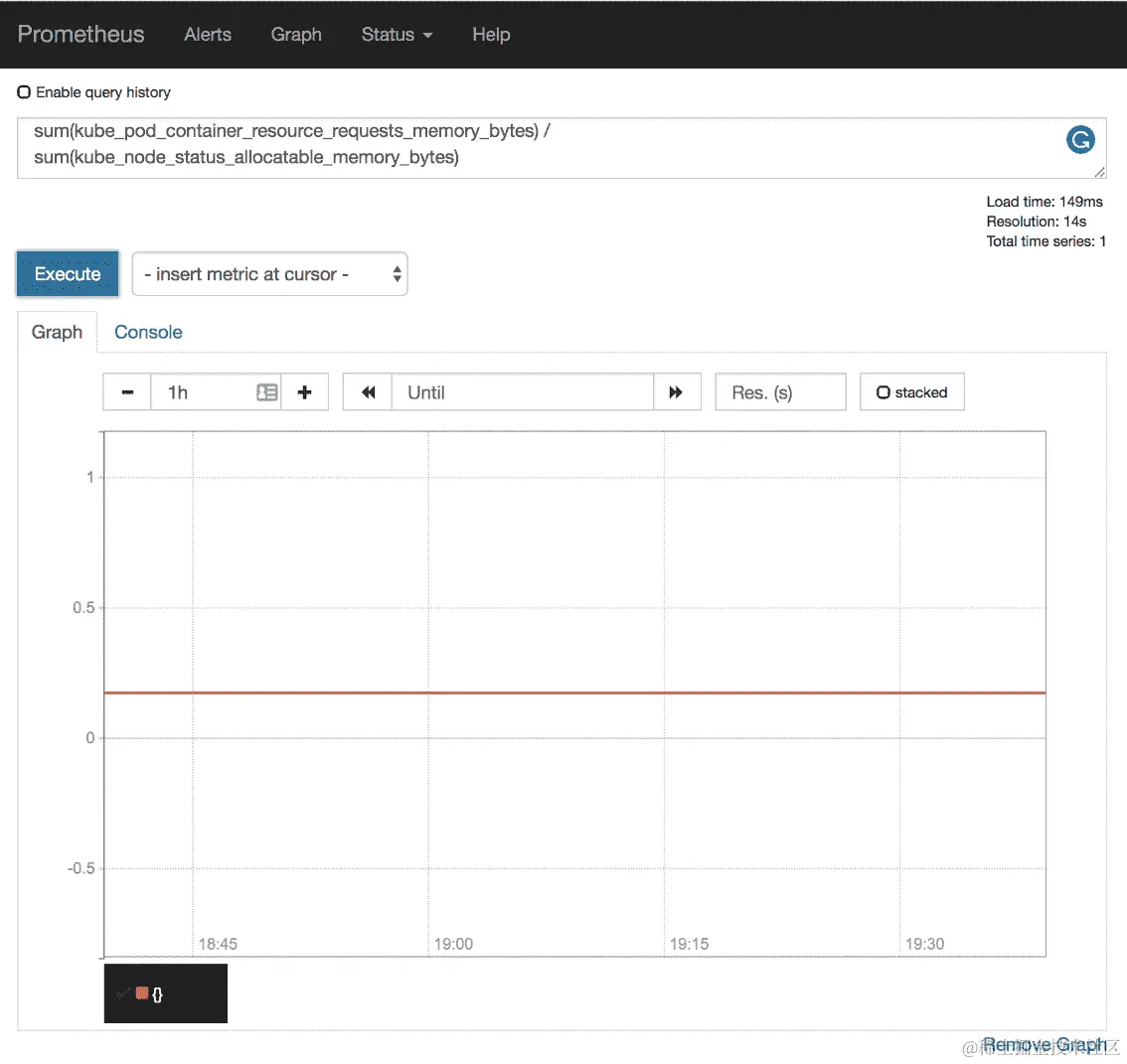Click the Until end time field
The image size is (1127, 1064).
tap(523, 392)
